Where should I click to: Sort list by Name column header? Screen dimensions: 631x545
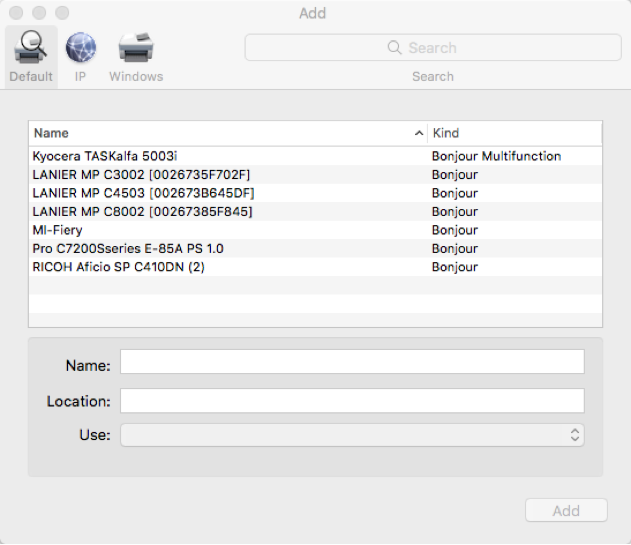(x=228, y=133)
